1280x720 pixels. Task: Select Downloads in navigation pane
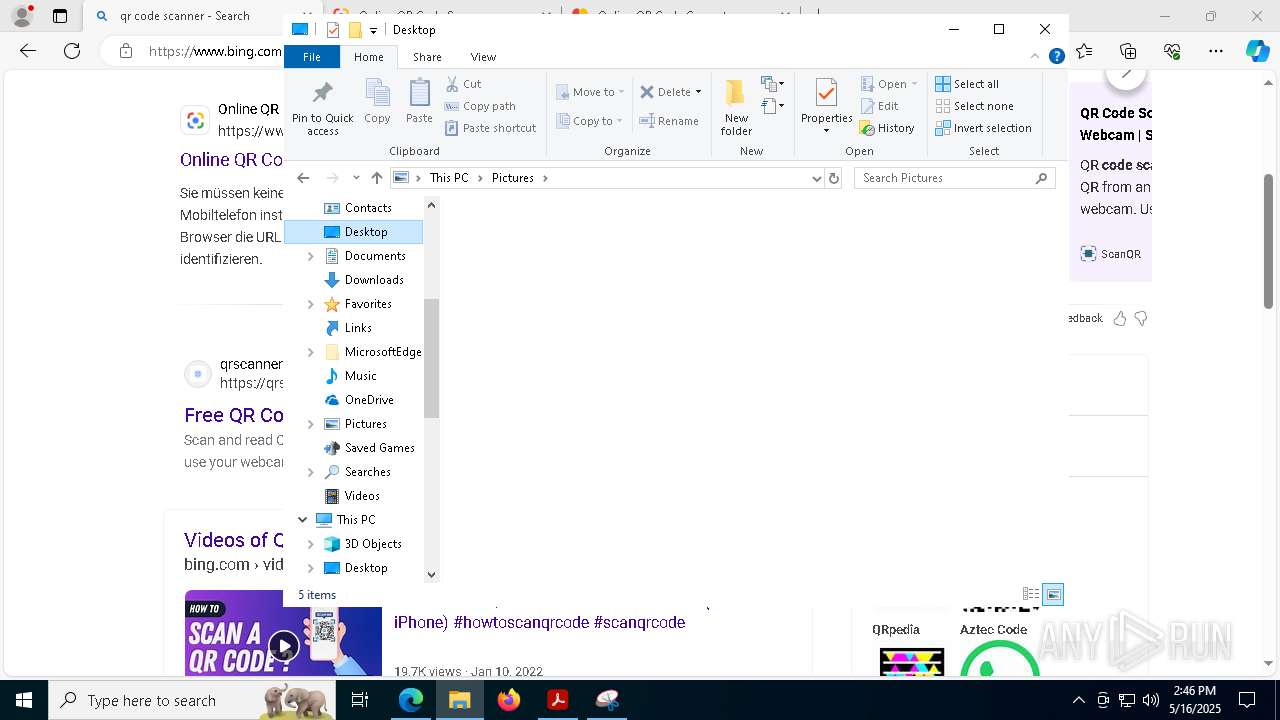tap(365, 280)
